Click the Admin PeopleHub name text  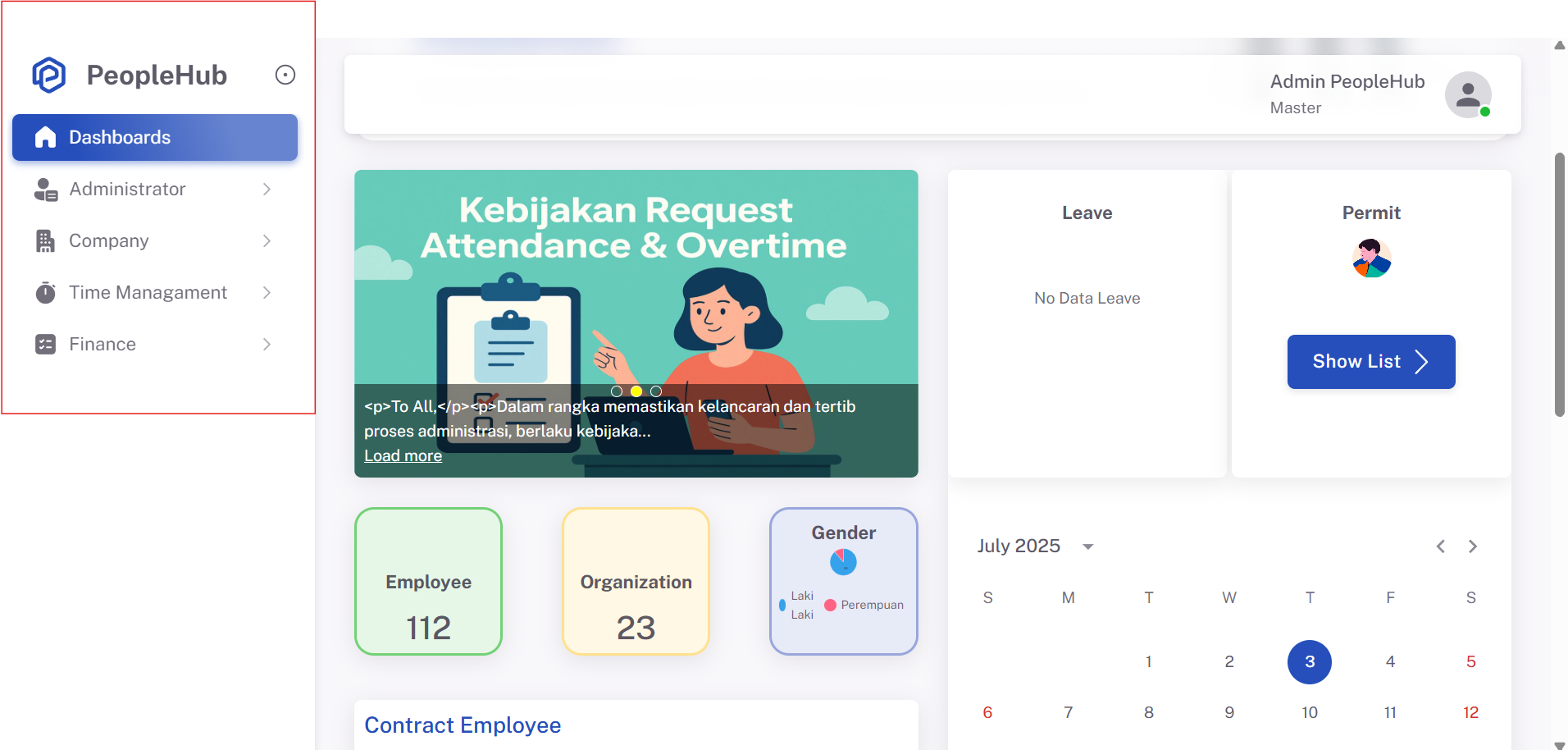point(1347,81)
